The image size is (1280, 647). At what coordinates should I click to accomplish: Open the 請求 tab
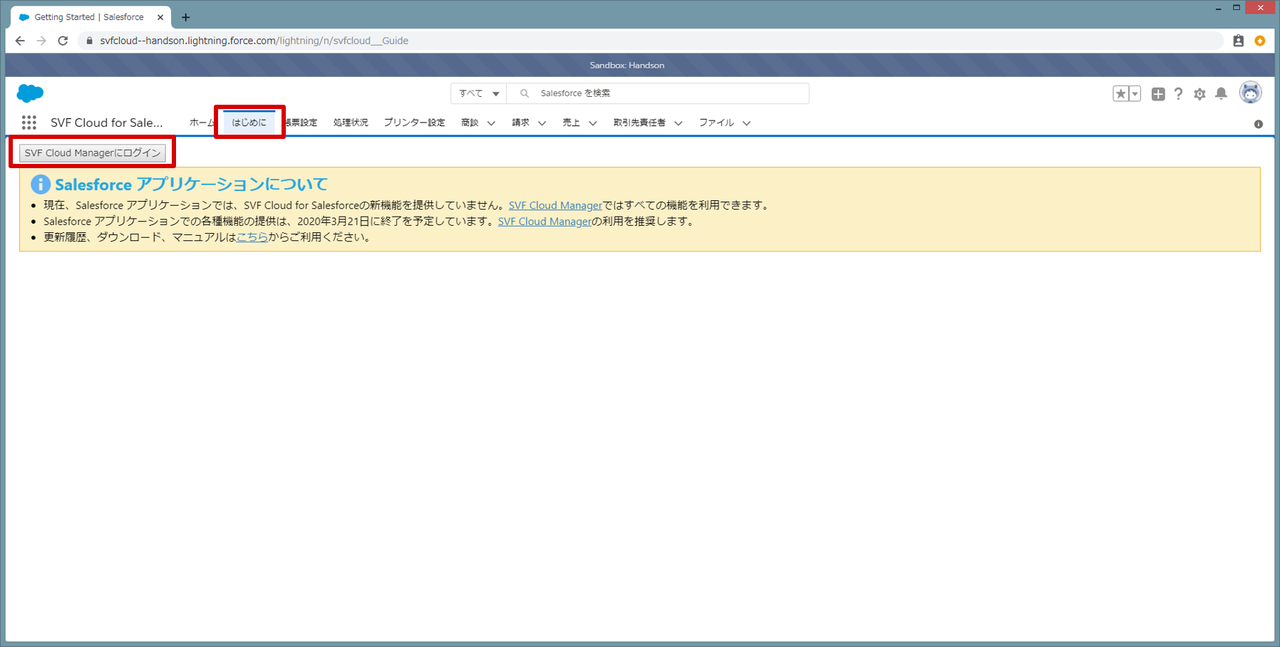tap(520, 123)
